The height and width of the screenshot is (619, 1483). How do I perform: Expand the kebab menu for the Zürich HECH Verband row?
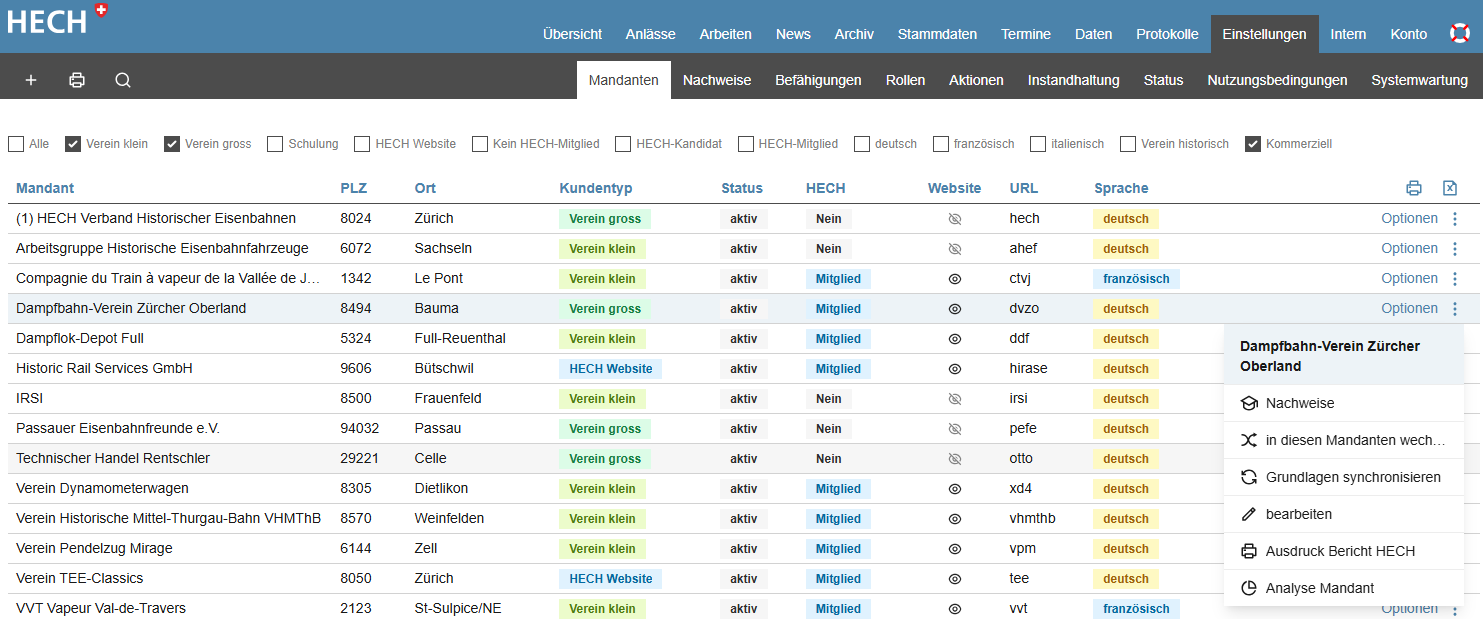(x=1455, y=219)
